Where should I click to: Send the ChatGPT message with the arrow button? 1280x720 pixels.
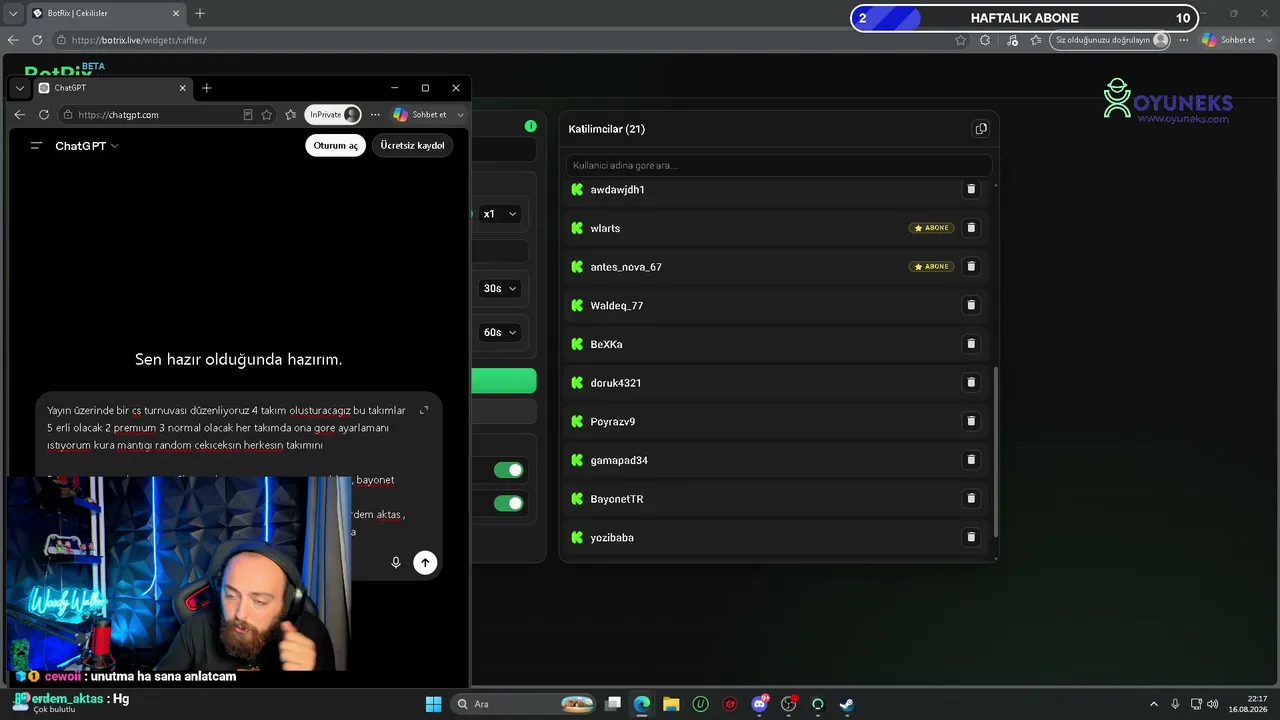(425, 563)
